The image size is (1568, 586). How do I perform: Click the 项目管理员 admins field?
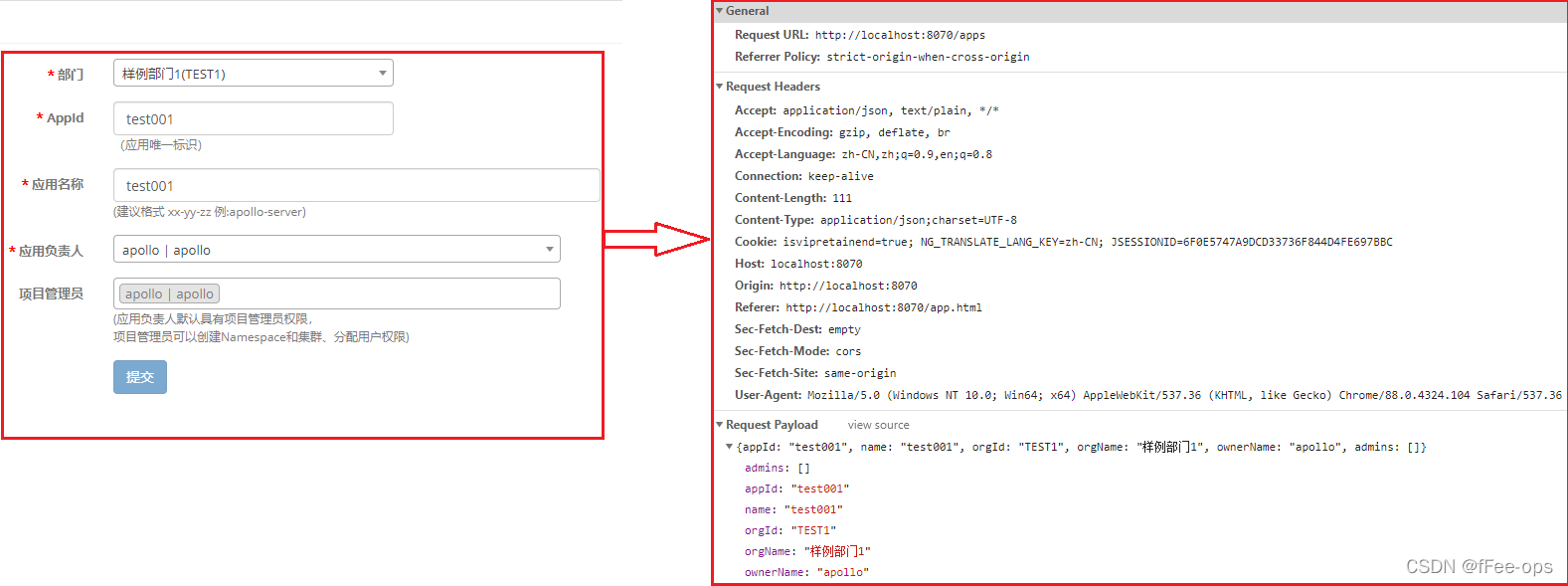pos(337,293)
